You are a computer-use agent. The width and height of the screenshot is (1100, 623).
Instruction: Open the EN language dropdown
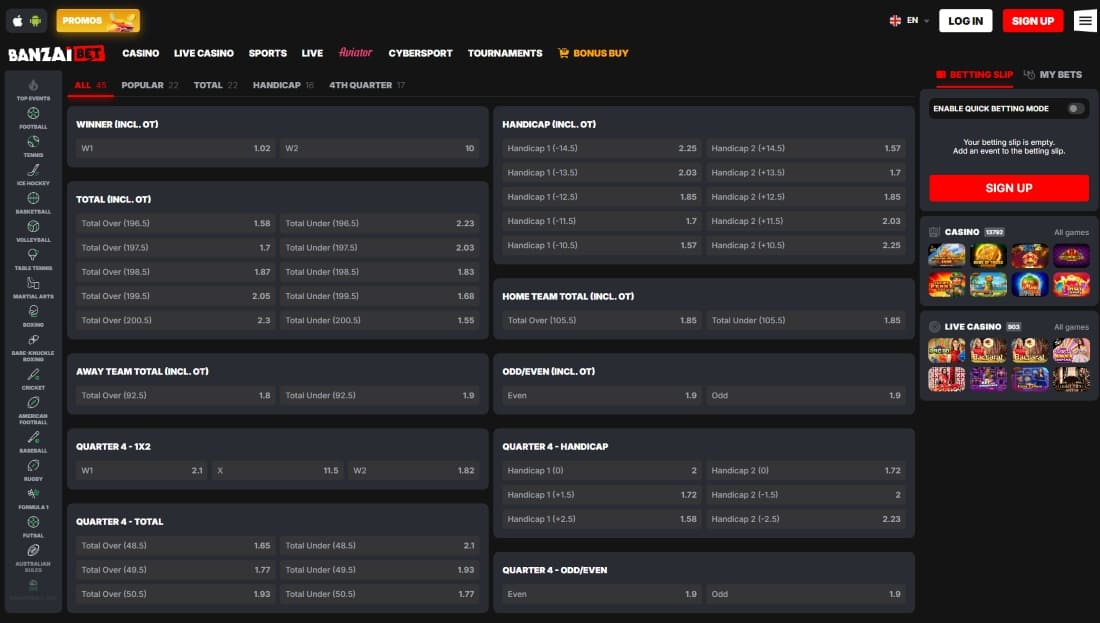909,21
